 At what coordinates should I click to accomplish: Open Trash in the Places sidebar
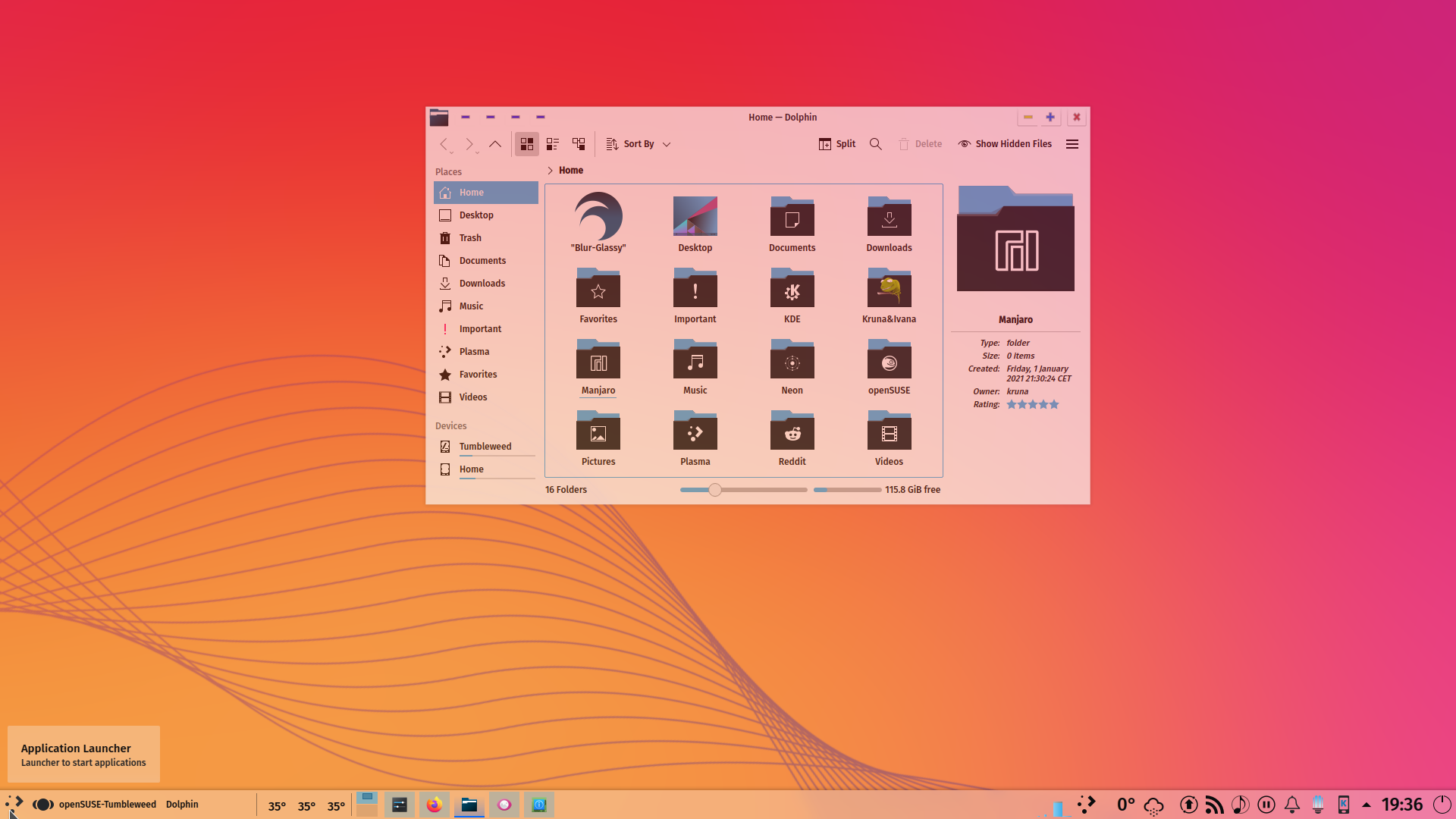pyautogui.click(x=486, y=238)
